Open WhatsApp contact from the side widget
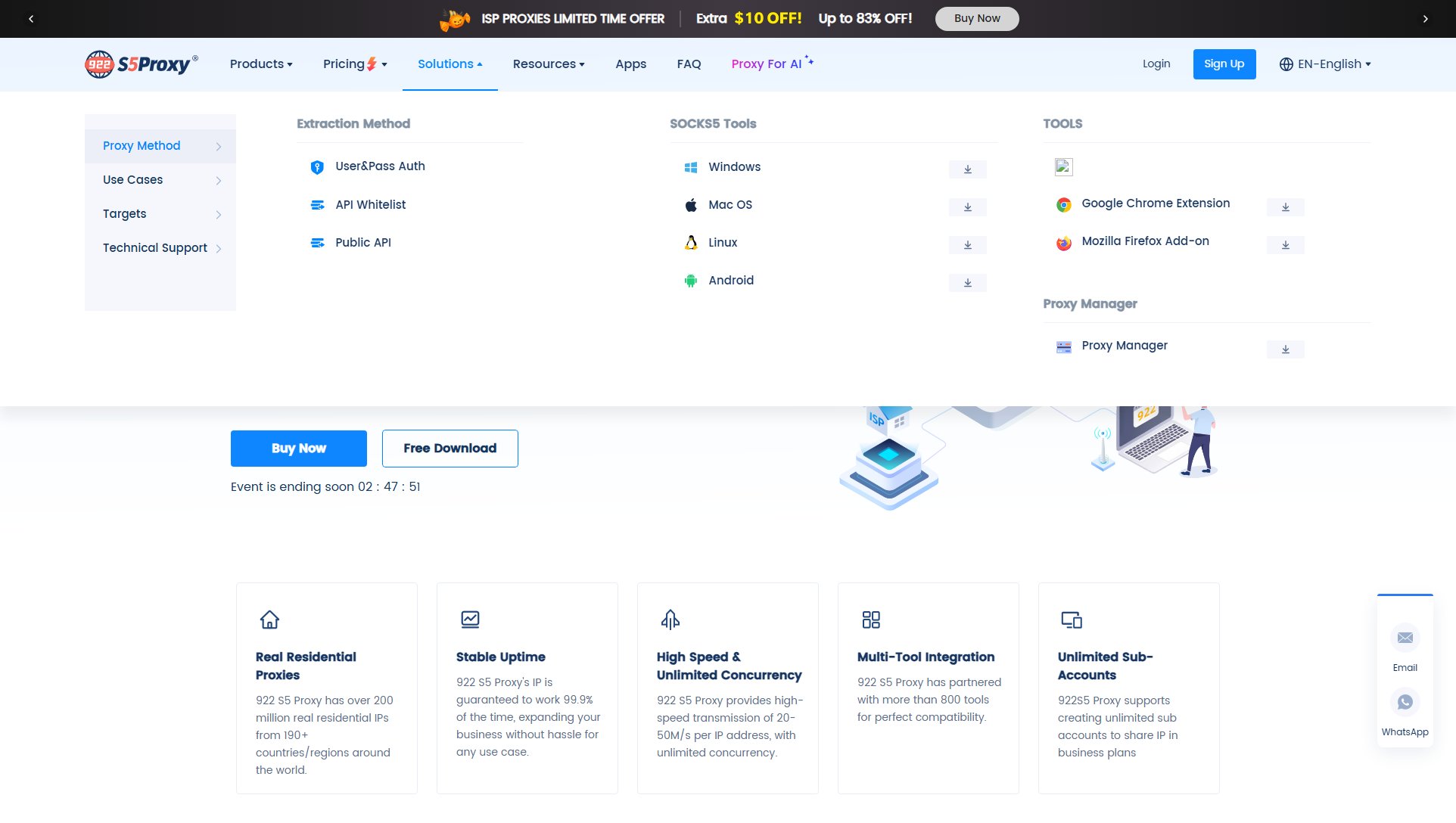Image resolution: width=1456 pixels, height=823 pixels. tap(1405, 702)
